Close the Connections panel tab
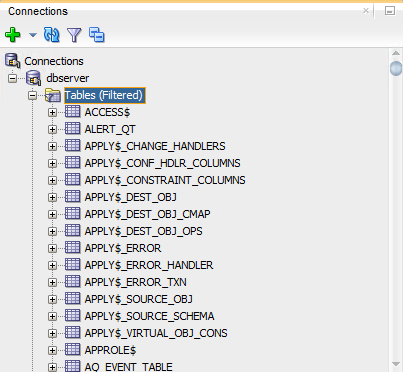 [x=366, y=11]
